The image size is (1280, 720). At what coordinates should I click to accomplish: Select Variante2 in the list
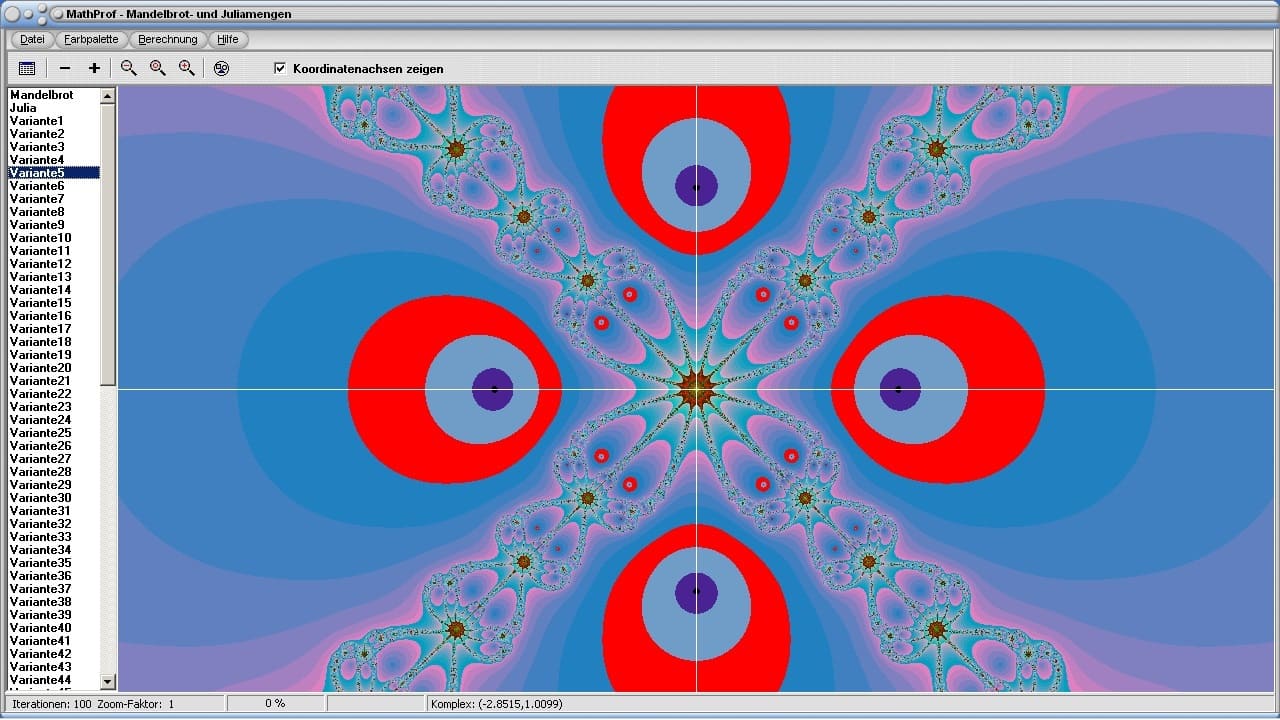tap(36, 134)
